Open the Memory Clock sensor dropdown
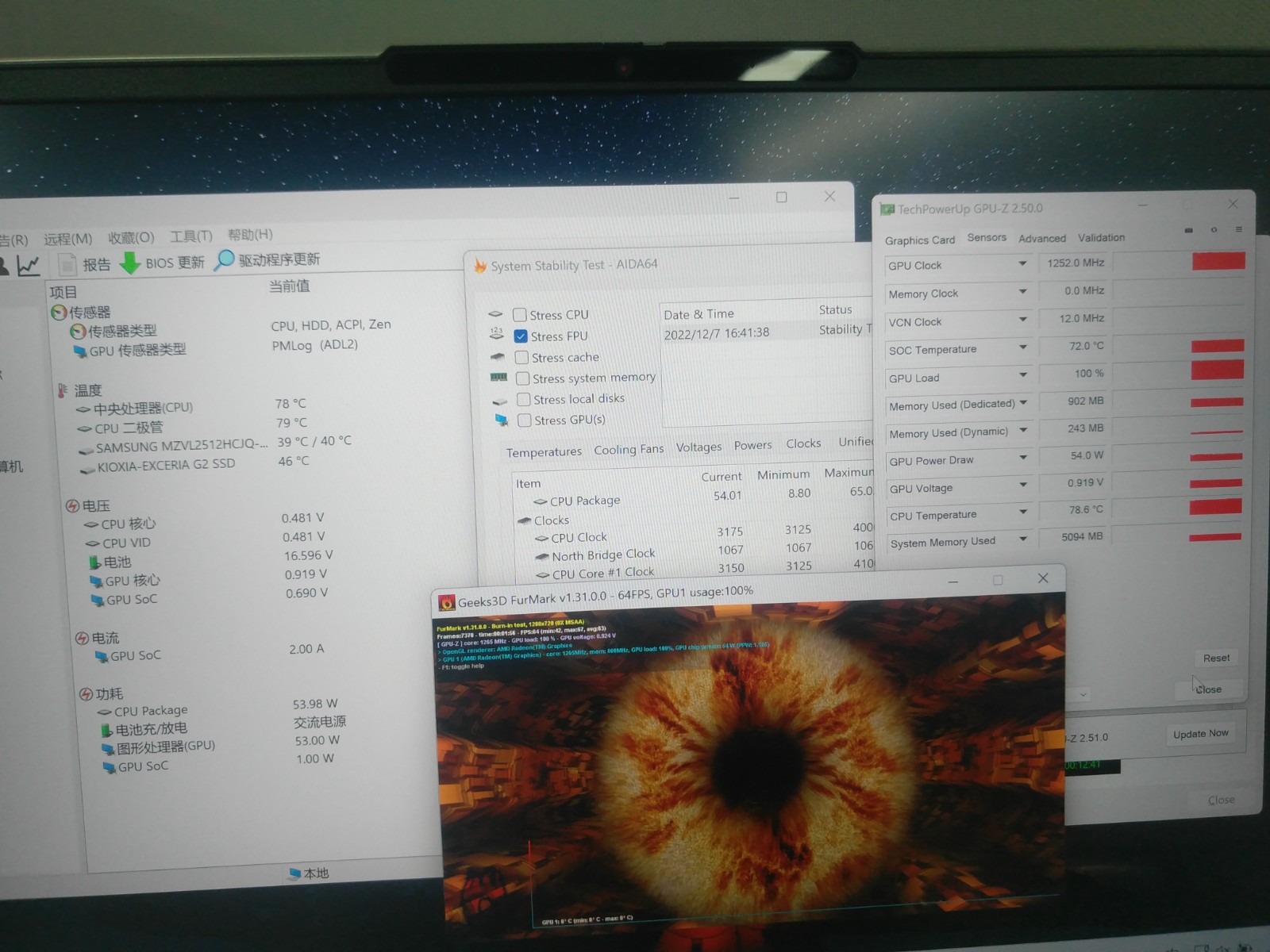The width and height of the screenshot is (1270, 952). (1022, 292)
